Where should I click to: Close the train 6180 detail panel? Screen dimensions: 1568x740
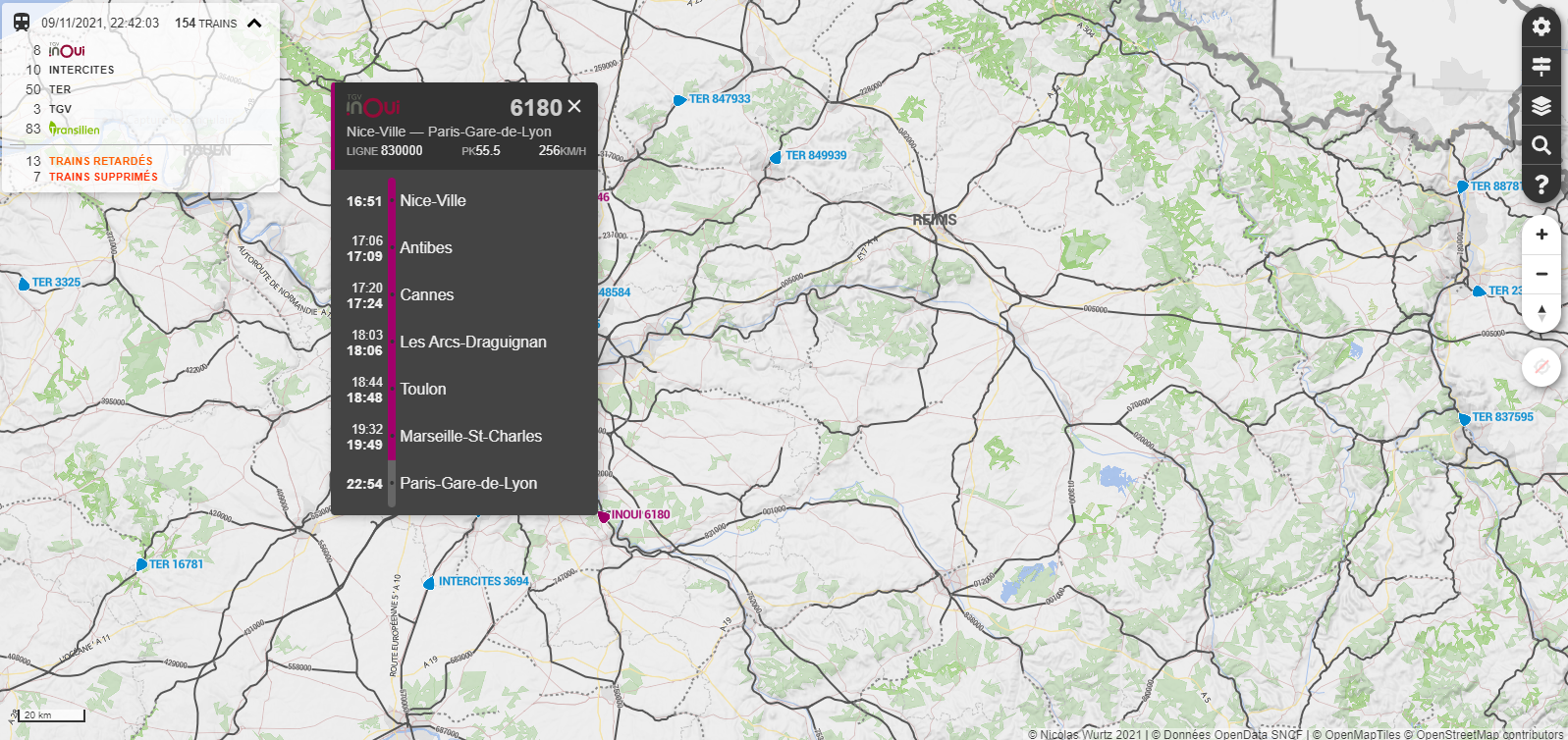click(x=574, y=106)
